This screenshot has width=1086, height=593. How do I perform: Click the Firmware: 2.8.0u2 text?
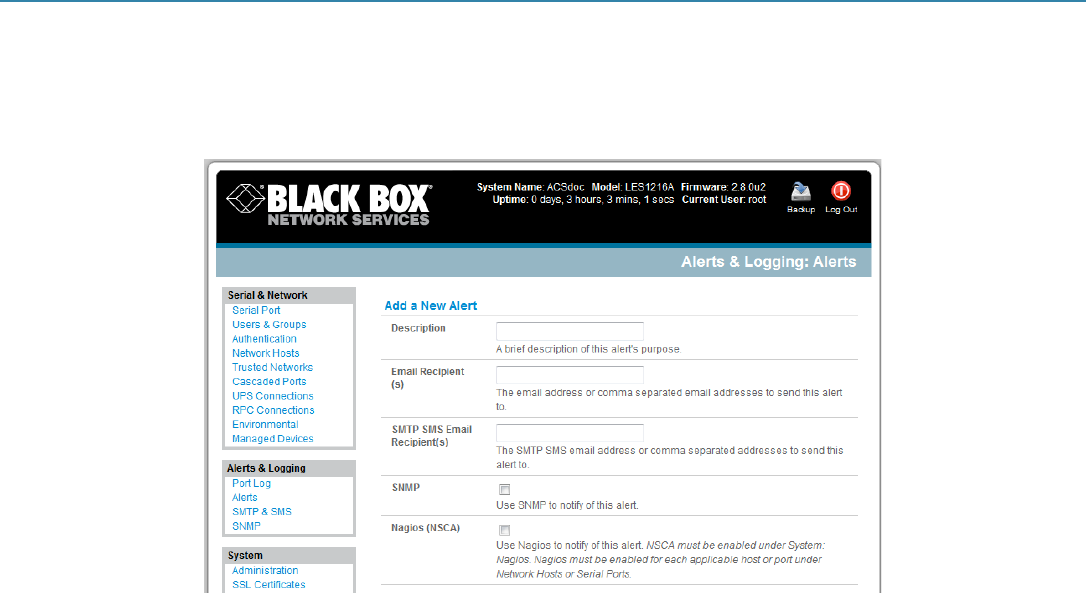[723, 187]
